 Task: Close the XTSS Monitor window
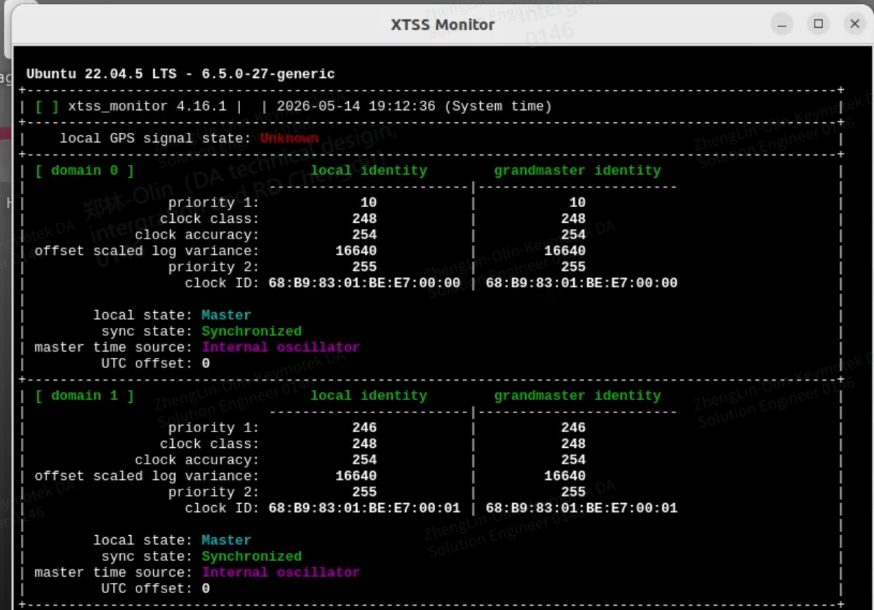click(x=854, y=24)
